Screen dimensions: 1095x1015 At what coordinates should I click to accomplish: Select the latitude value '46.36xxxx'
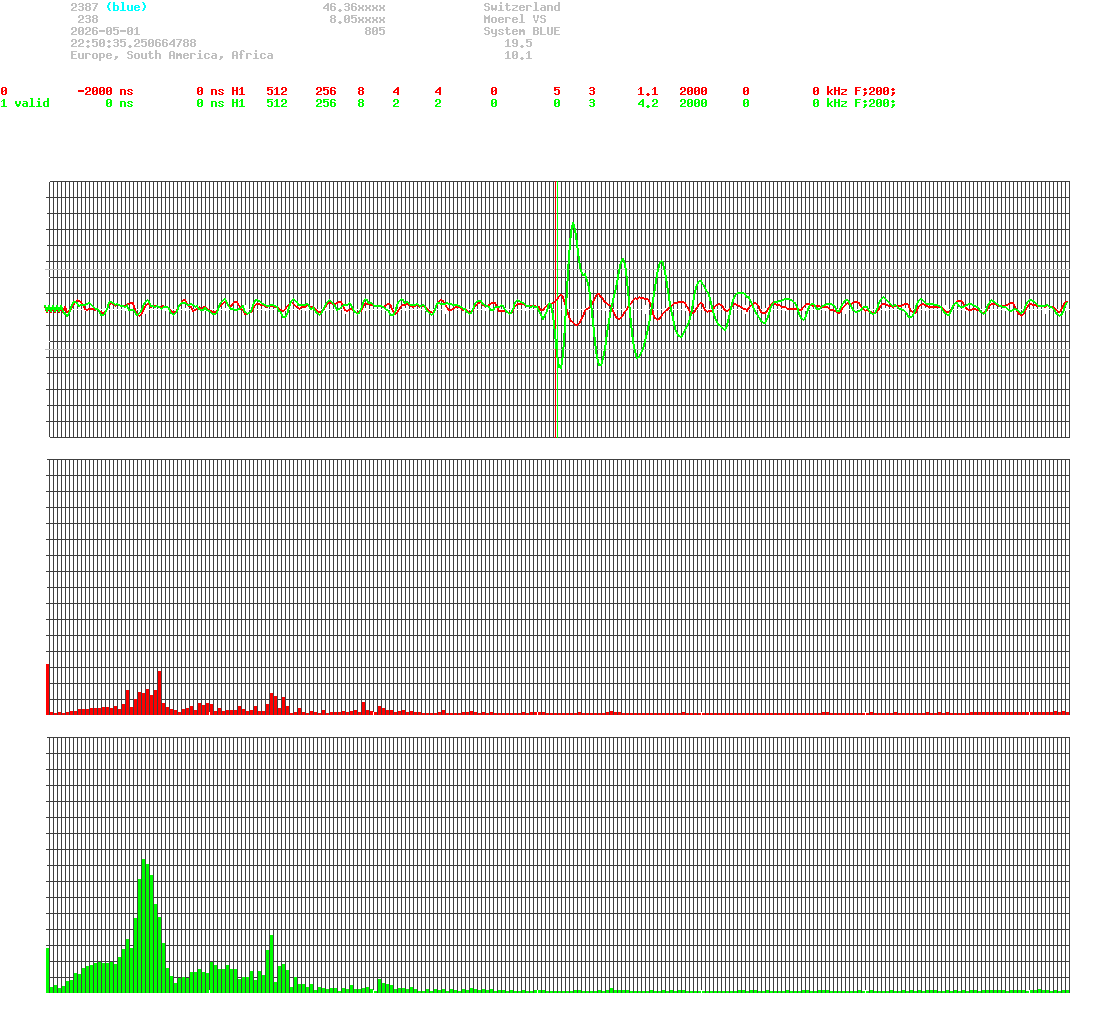coord(354,7)
